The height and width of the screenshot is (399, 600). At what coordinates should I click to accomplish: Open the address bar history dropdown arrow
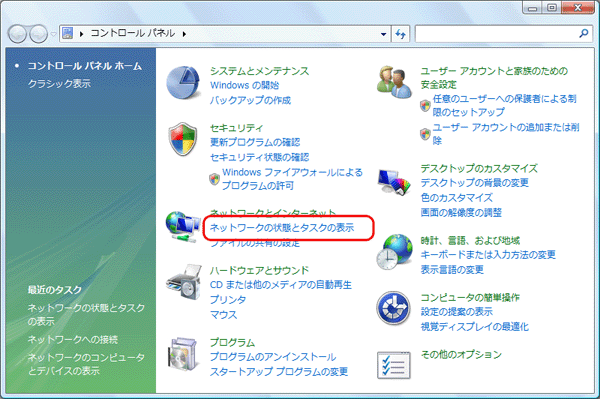coord(383,34)
